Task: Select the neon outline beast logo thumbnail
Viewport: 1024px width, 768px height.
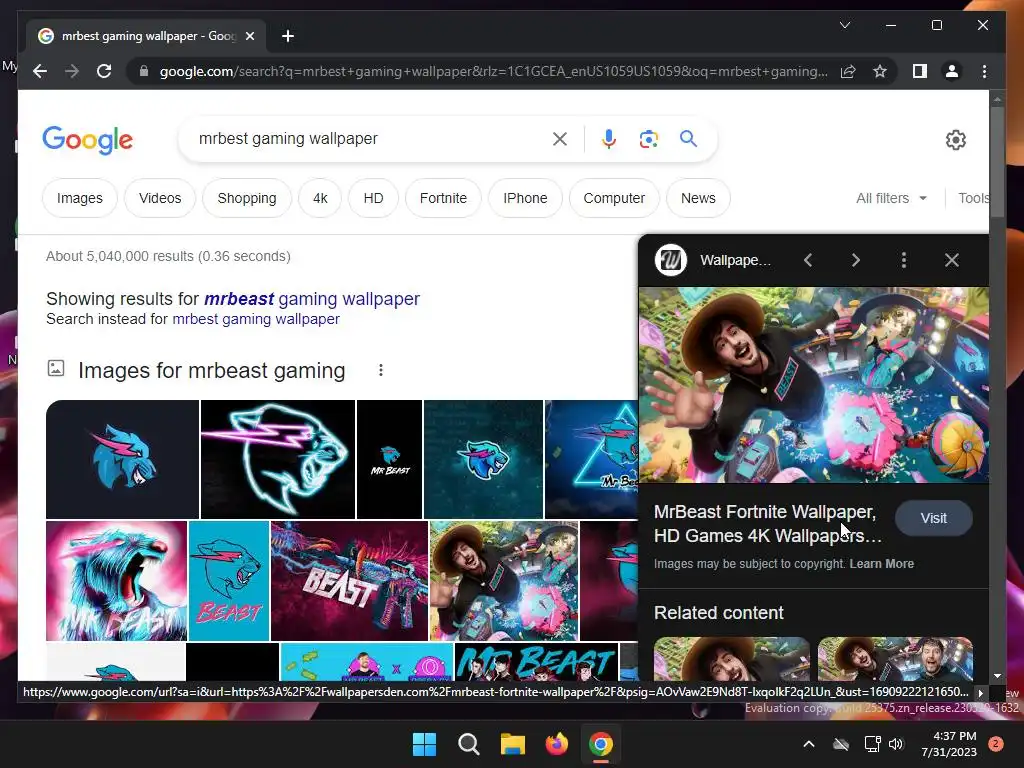Action: pyautogui.click(x=278, y=459)
